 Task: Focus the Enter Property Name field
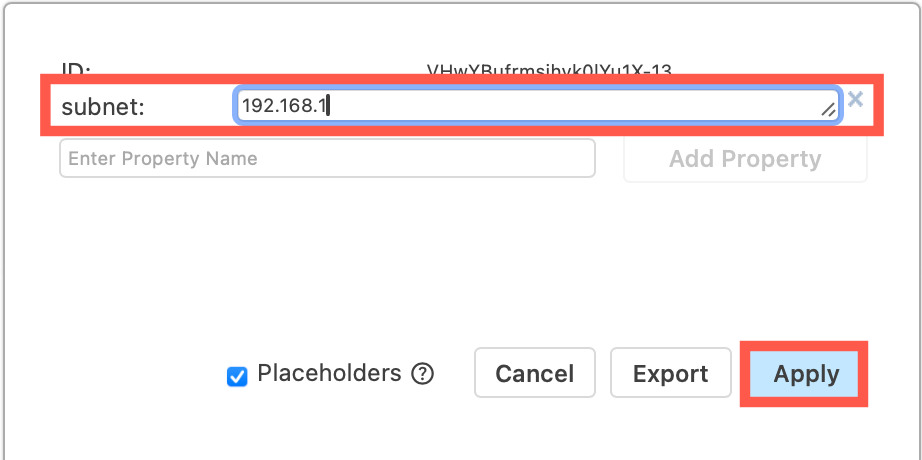click(x=327, y=159)
